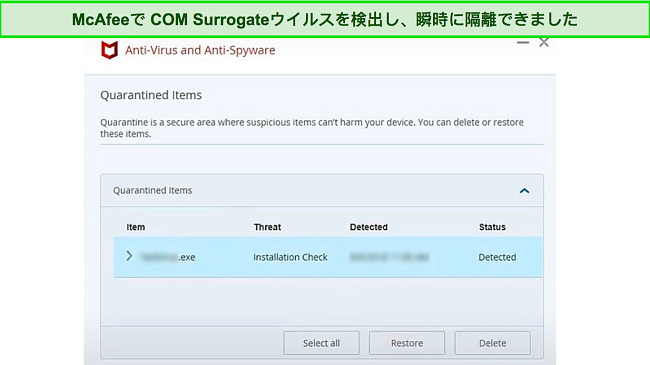Viewport: 650px width, 365px height.
Task: Click the Anti-Virus and Anti-Spyware title
Action: [200, 50]
